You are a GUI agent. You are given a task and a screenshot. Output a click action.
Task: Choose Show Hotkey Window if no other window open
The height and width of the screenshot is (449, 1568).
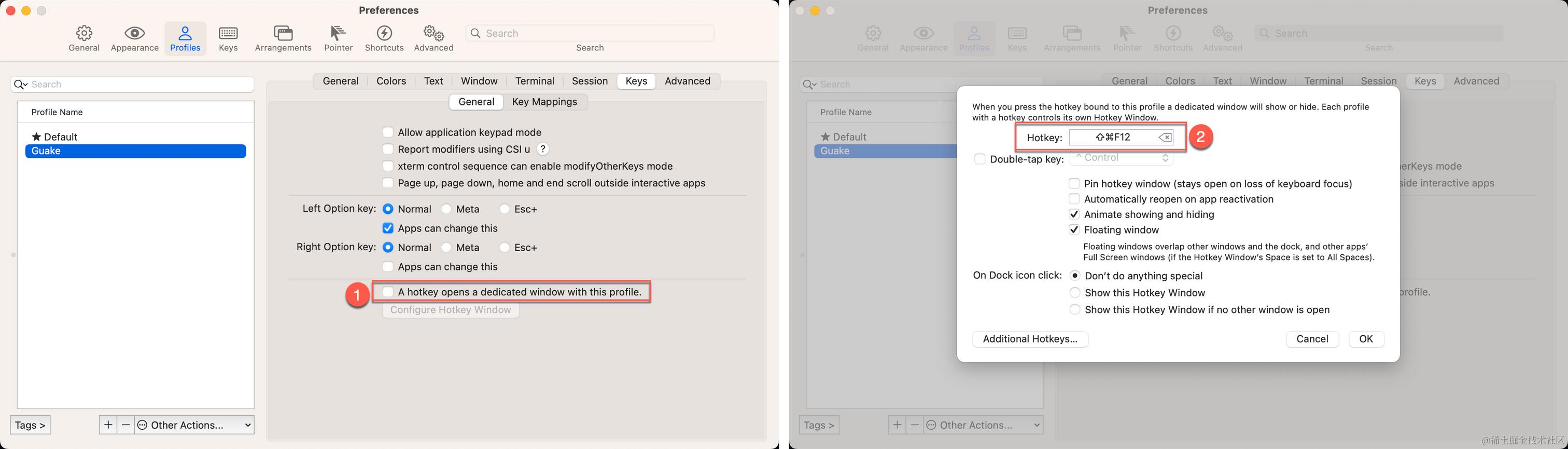click(x=1075, y=310)
